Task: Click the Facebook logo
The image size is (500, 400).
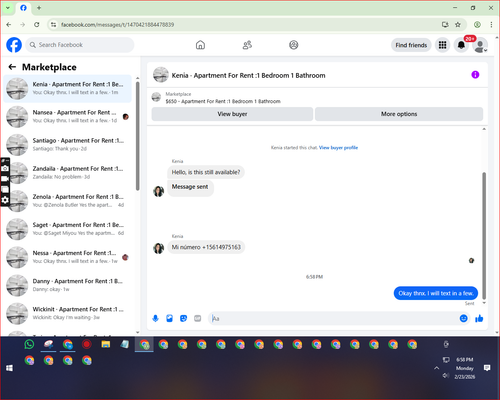Action: coord(14,45)
